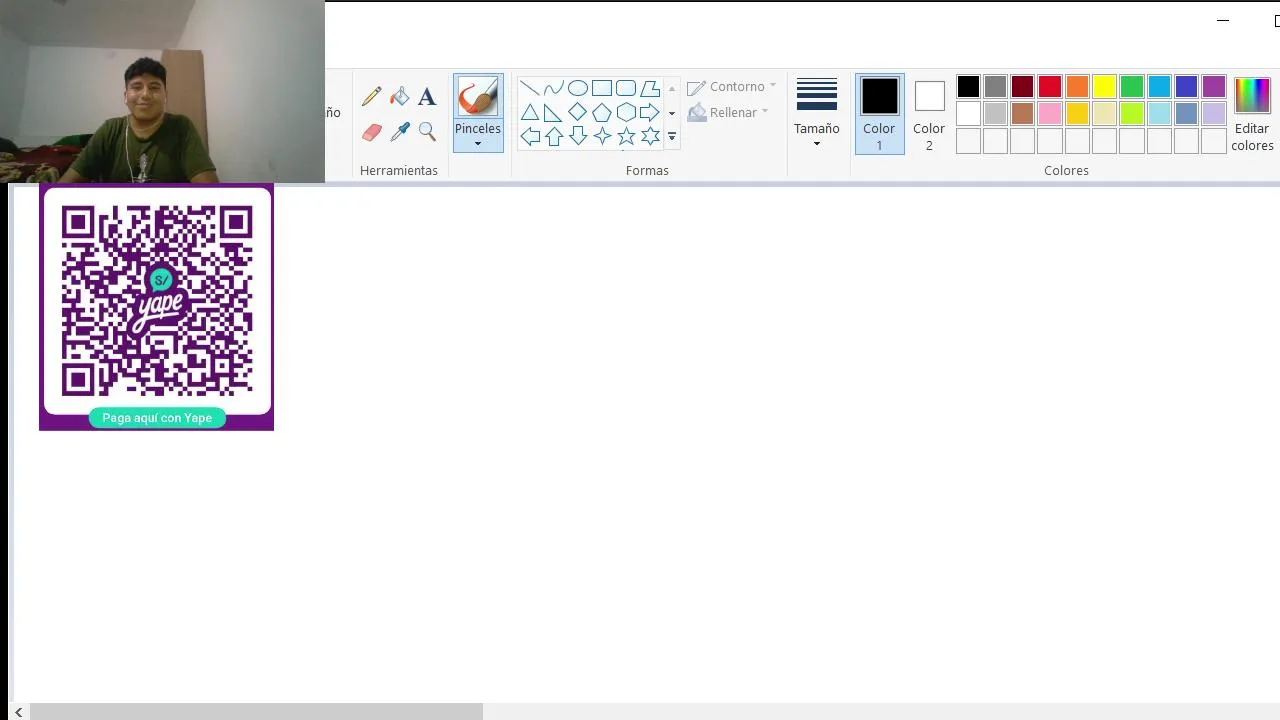Choose the Rounded rectangle shape
This screenshot has height=720, width=1280.
point(626,88)
